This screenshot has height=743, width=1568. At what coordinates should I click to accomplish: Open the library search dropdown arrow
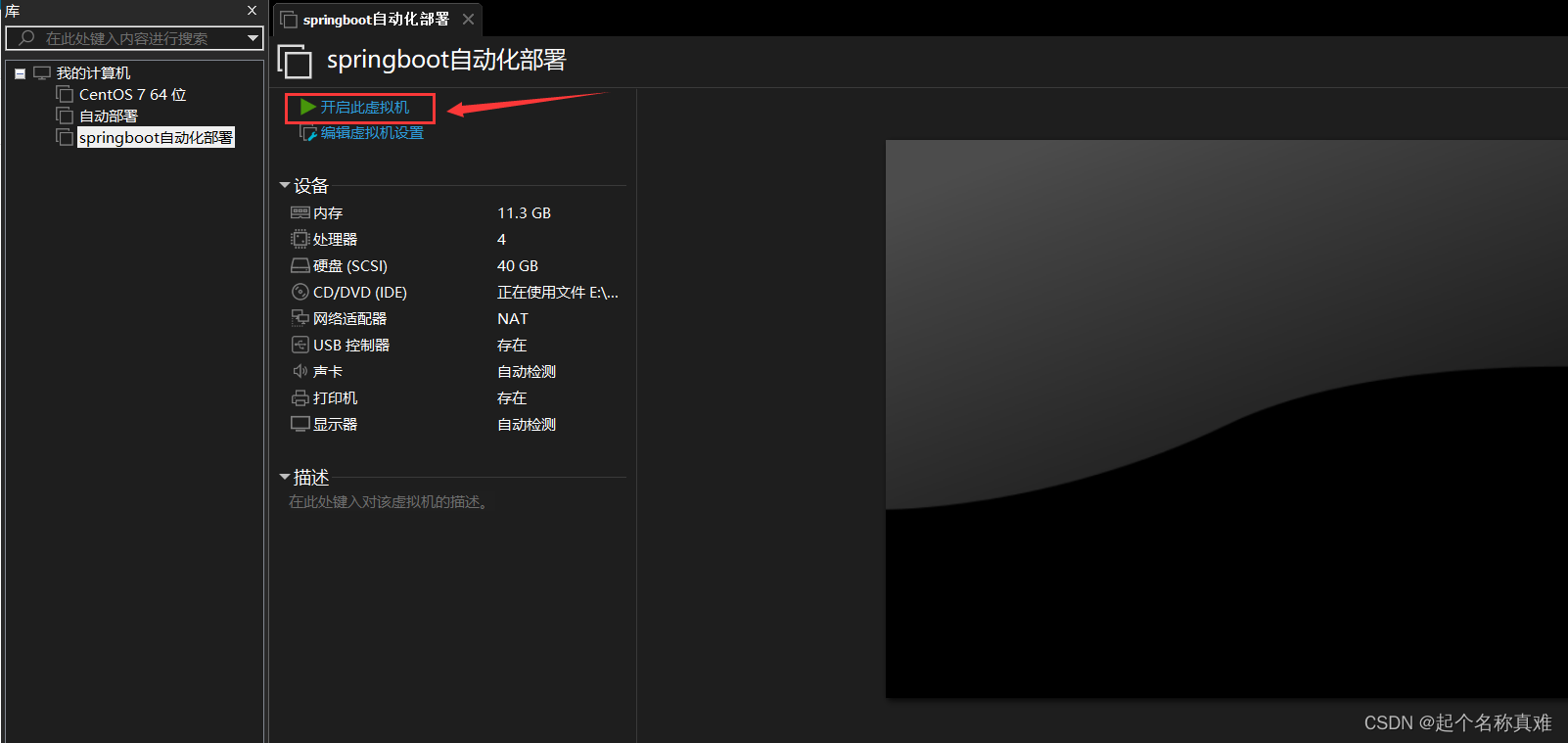click(254, 38)
